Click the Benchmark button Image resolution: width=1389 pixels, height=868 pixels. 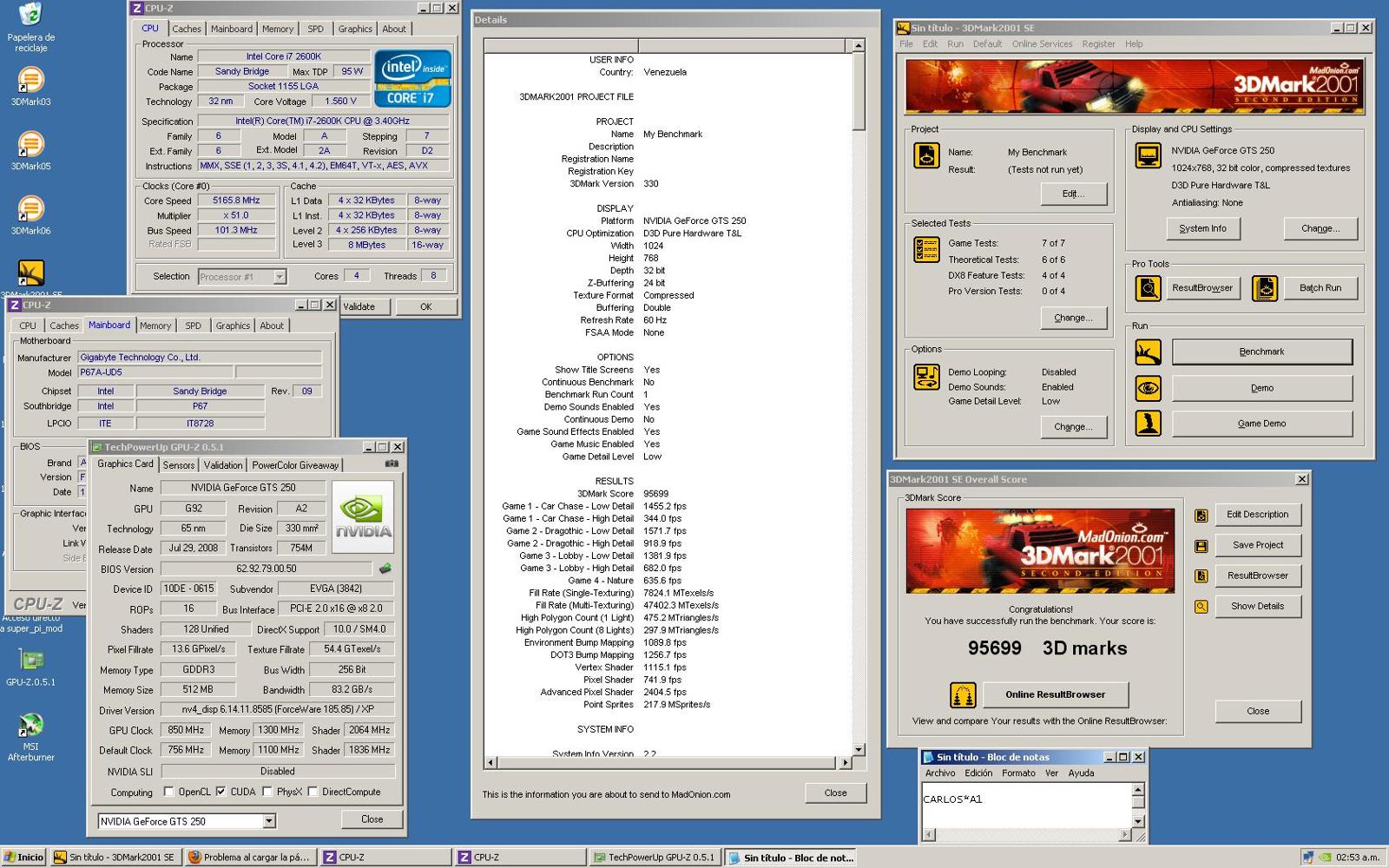pyautogui.click(x=1262, y=352)
